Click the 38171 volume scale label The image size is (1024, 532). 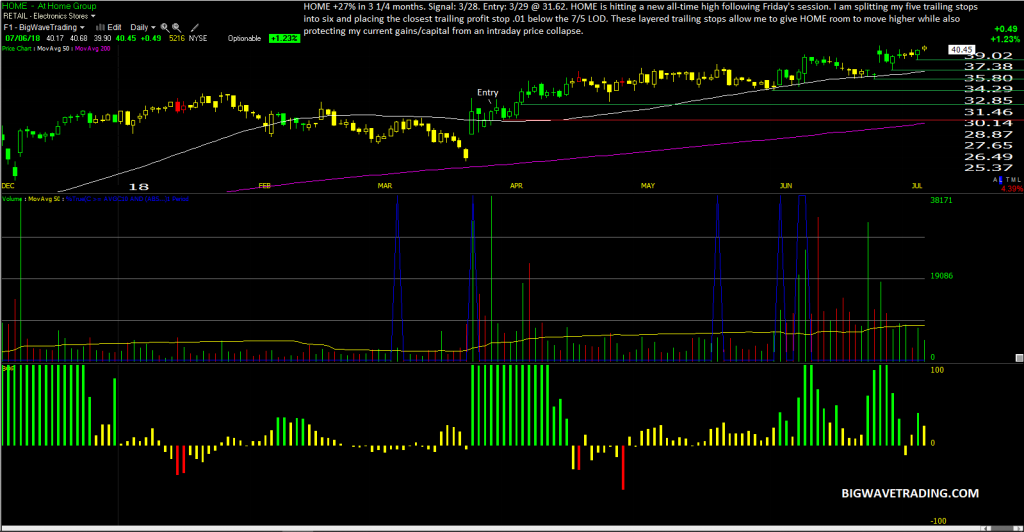click(x=941, y=200)
